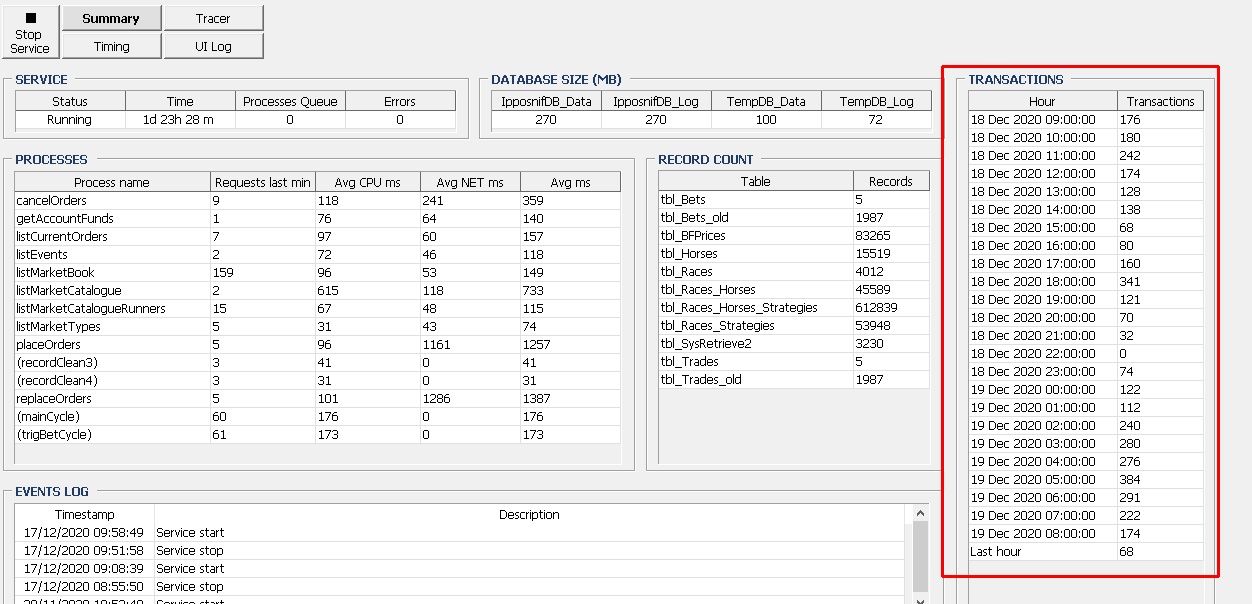1252x604 pixels.
Task: Select the Last hour transactions row
Action: point(1086,552)
